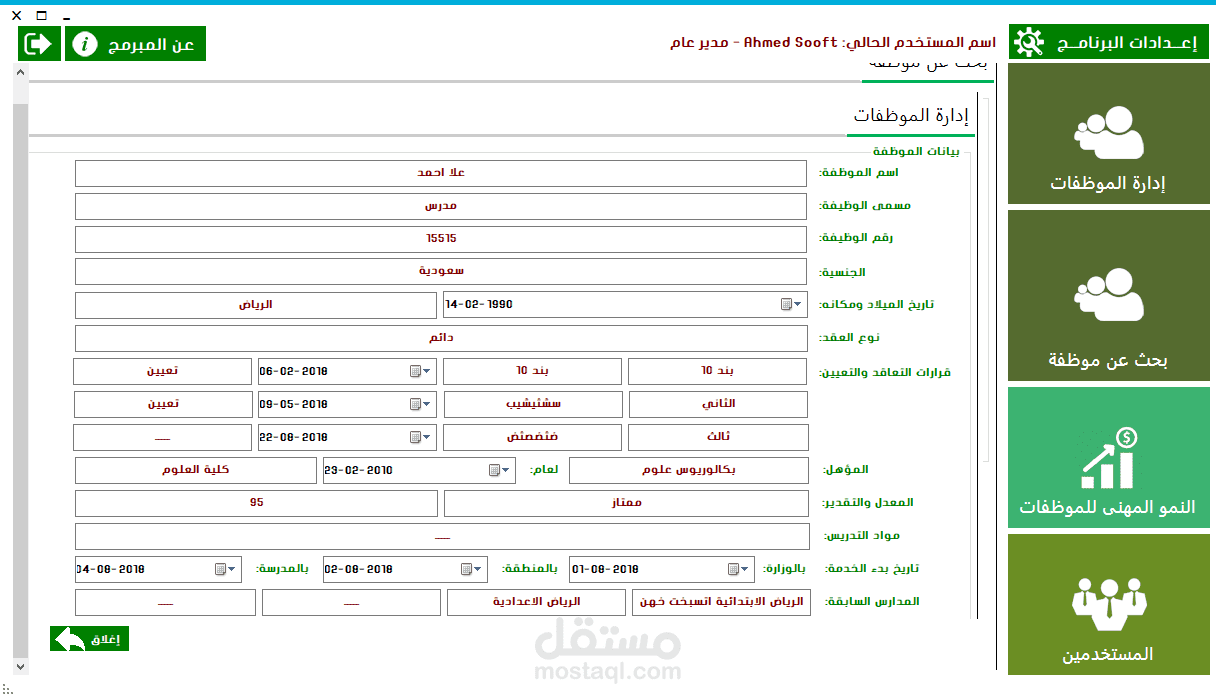Open date 09-05-2018 calendar dropdown
1217x698 pixels.
pos(429,404)
